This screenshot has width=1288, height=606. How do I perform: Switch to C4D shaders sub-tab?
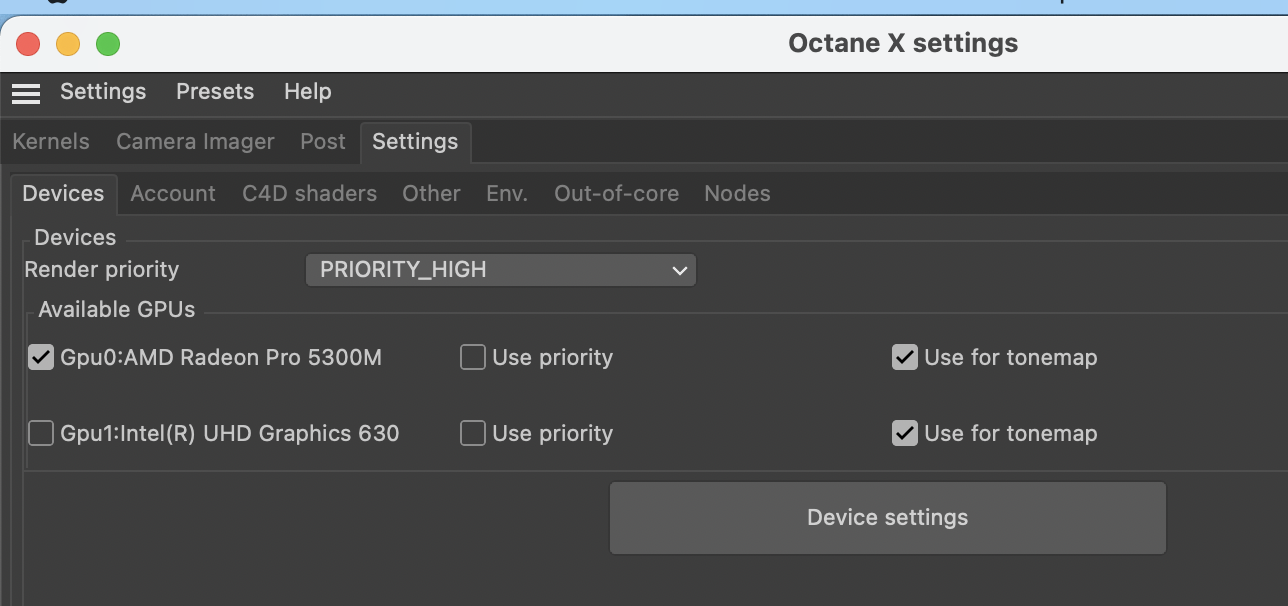click(309, 194)
